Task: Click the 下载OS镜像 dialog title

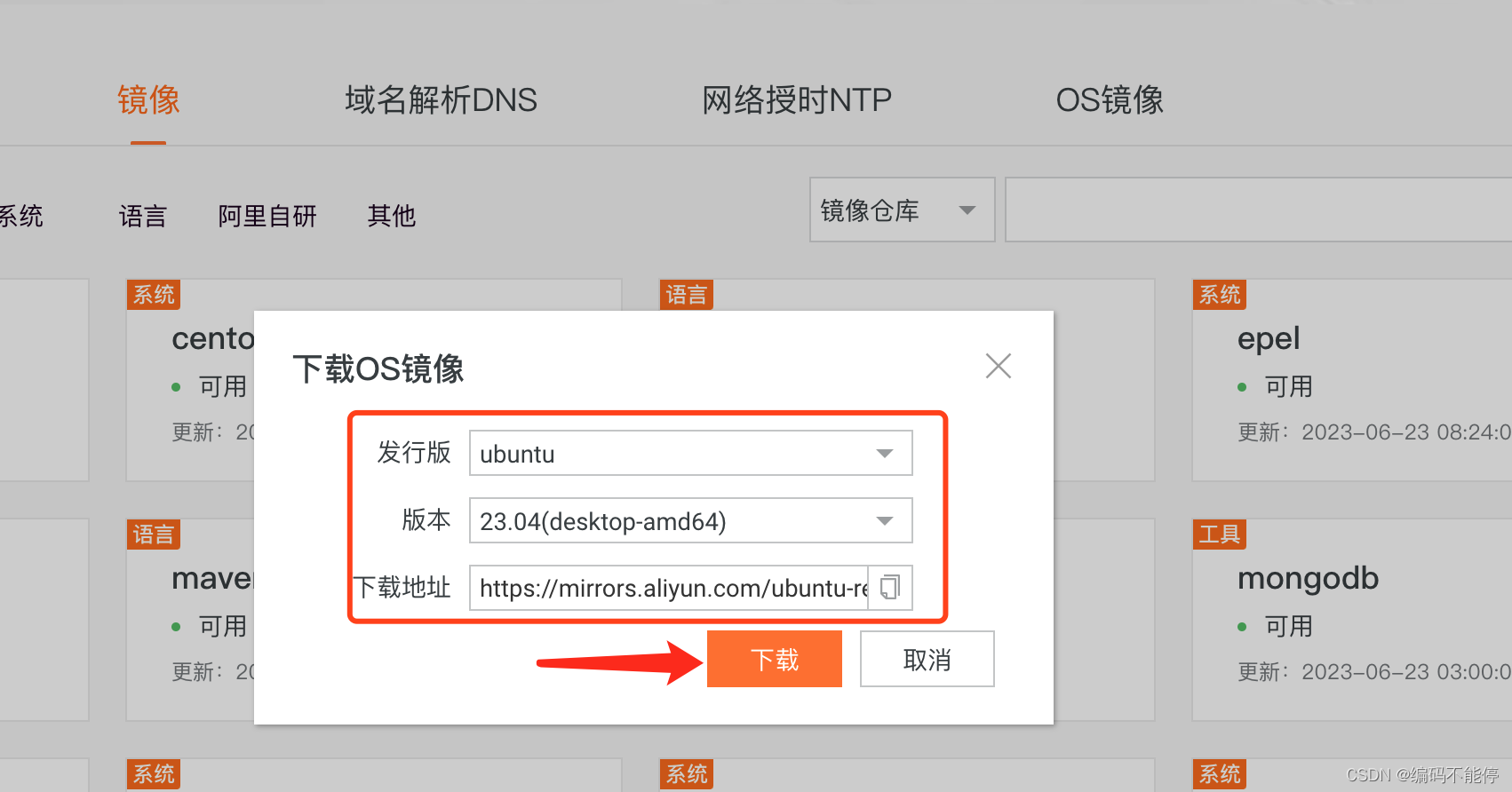Action: tap(378, 368)
